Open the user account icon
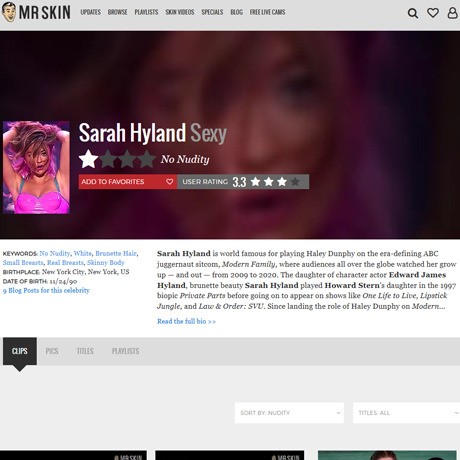460x460 pixels. click(452, 13)
